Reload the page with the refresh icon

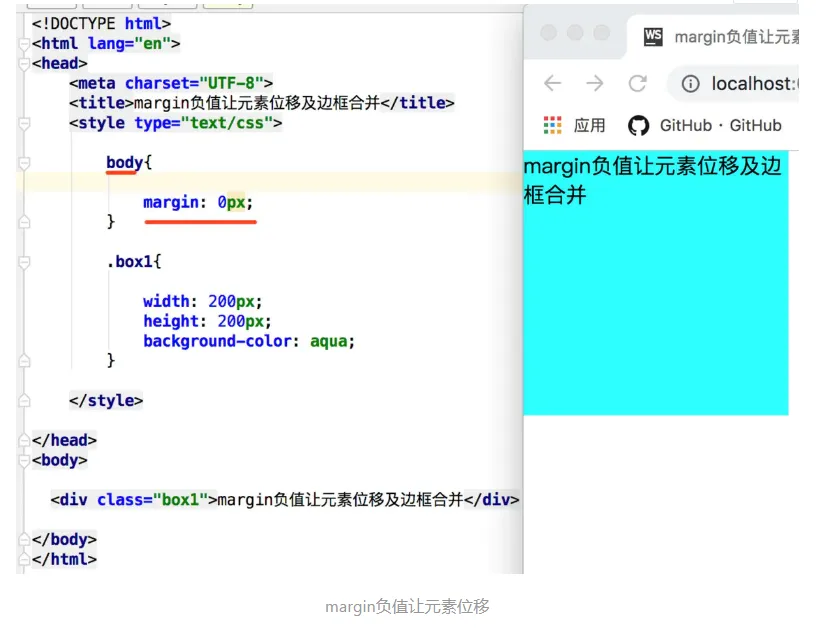point(638,83)
